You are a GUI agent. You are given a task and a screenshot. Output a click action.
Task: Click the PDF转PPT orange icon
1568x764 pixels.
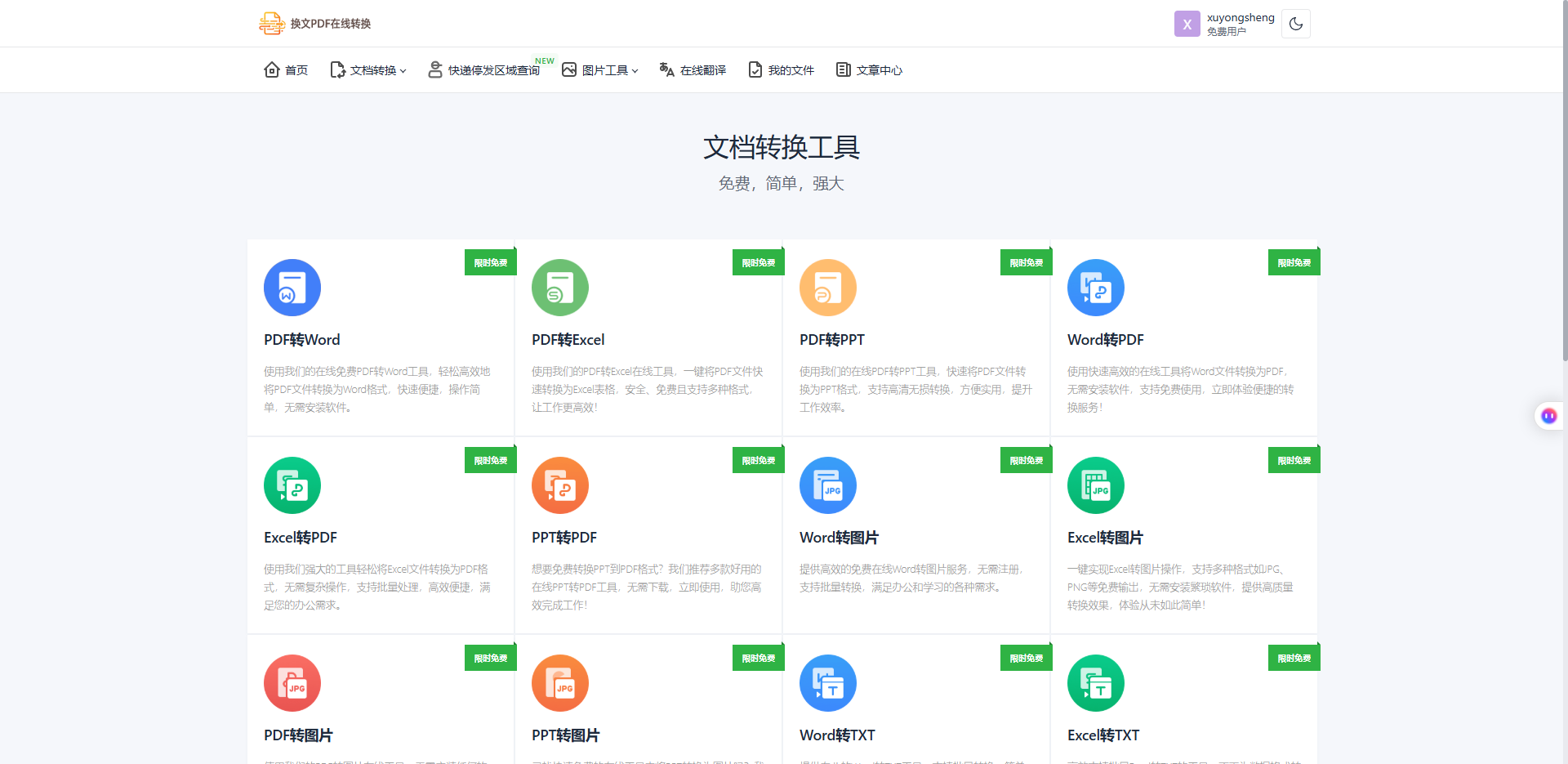click(x=828, y=288)
